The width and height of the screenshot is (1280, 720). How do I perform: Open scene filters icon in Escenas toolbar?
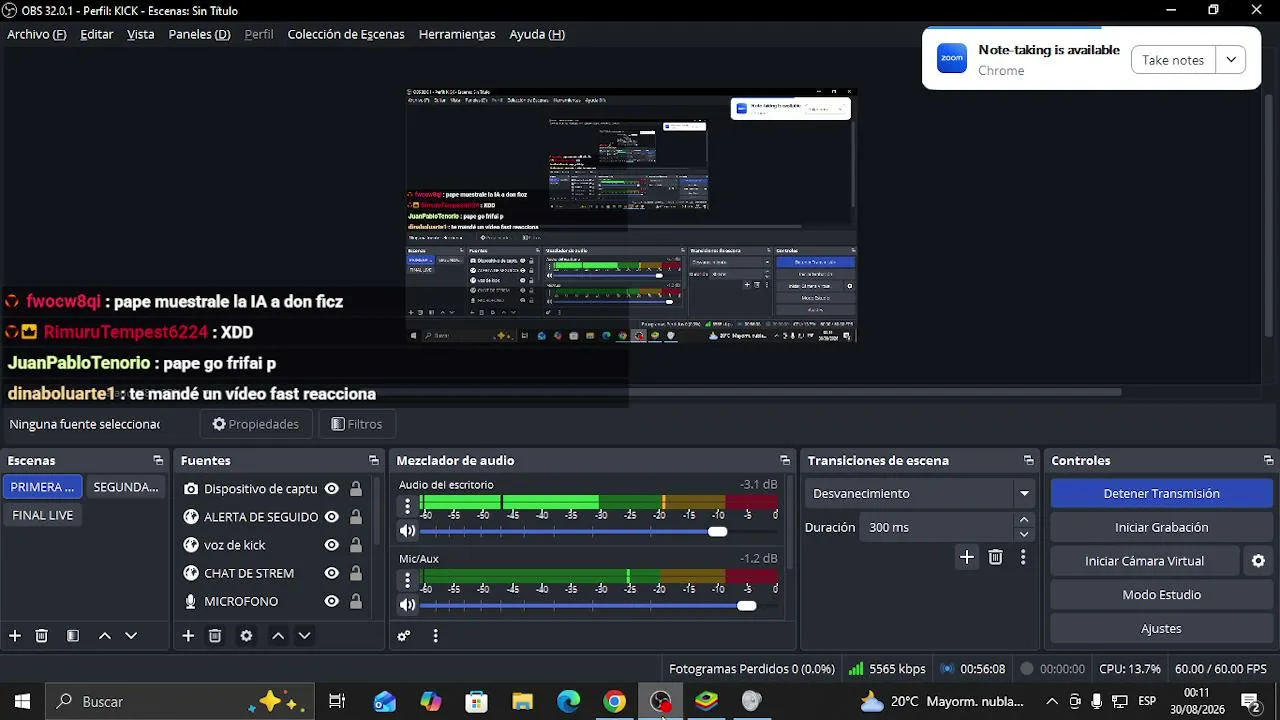[x=73, y=636]
